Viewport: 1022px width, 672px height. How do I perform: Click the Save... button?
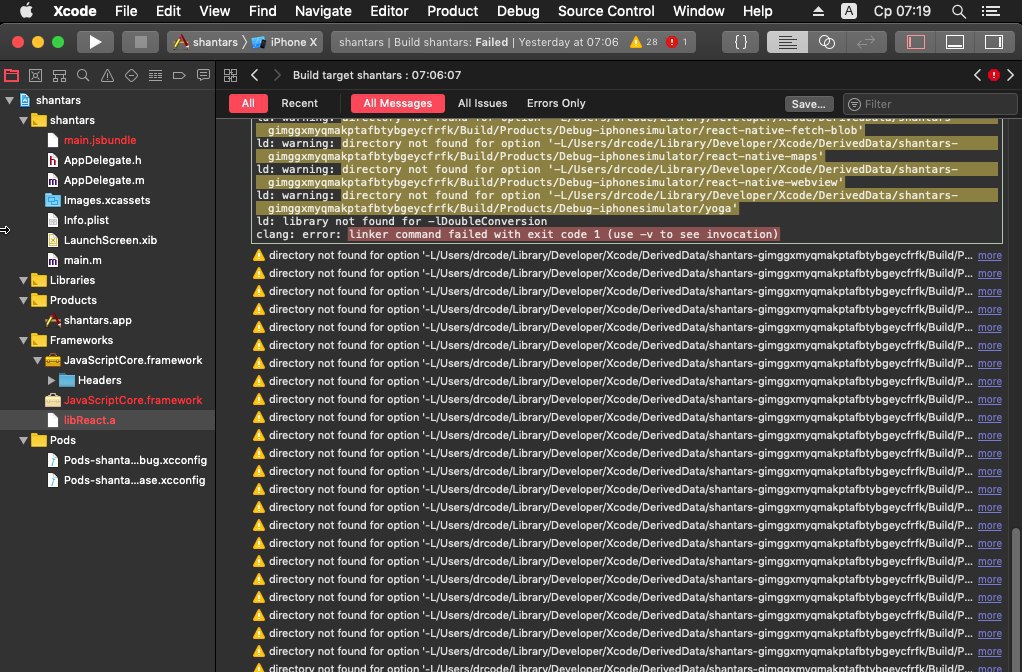pyautogui.click(x=808, y=104)
